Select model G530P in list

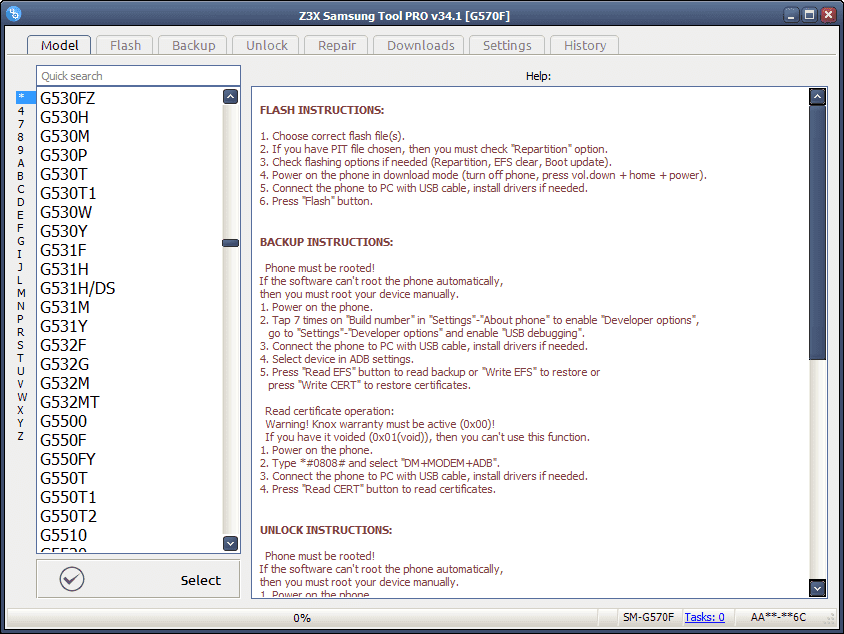pyautogui.click(x=64, y=156)
